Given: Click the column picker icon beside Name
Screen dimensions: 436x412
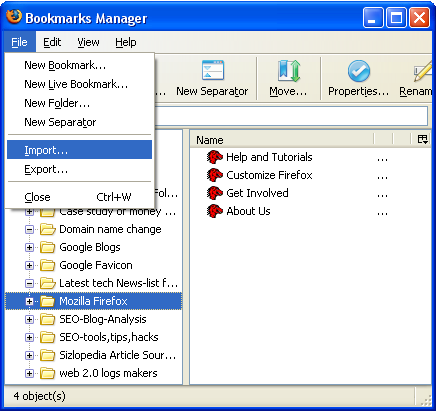Looking at the screenshot, I should (x=423, y=139).
